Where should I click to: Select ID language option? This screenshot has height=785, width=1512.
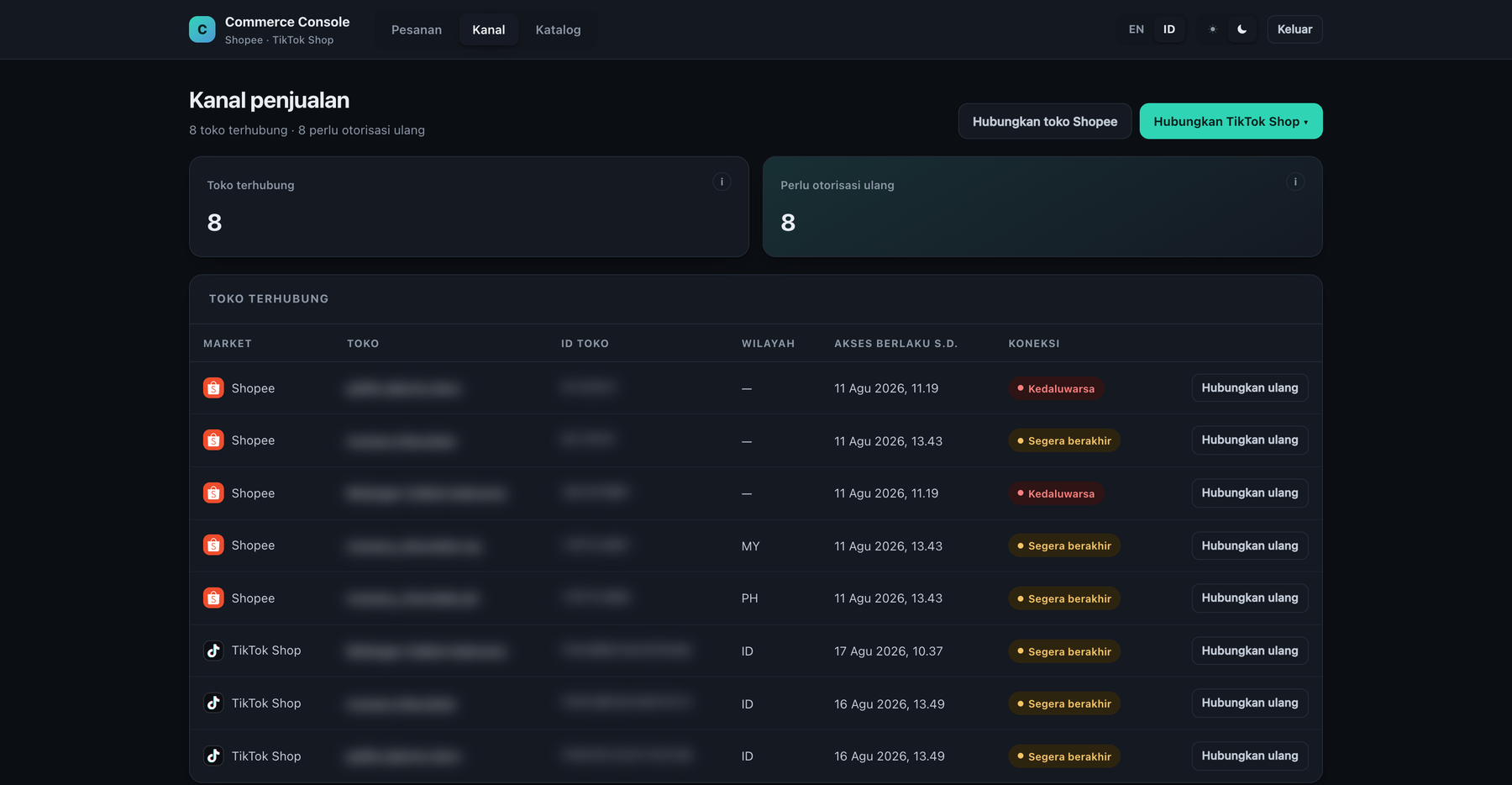1168,29
